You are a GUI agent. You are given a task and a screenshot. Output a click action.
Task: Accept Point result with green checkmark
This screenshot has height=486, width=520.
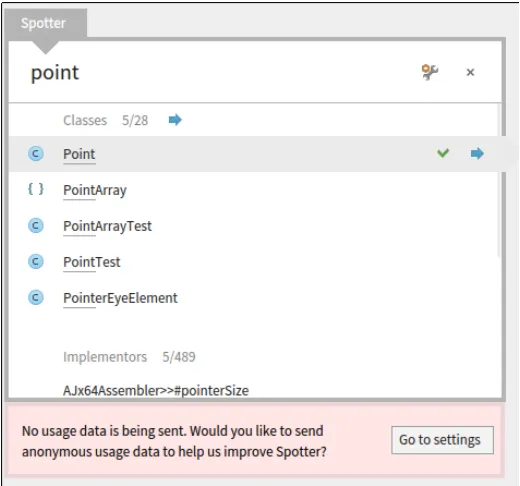[x=443, y=153]
